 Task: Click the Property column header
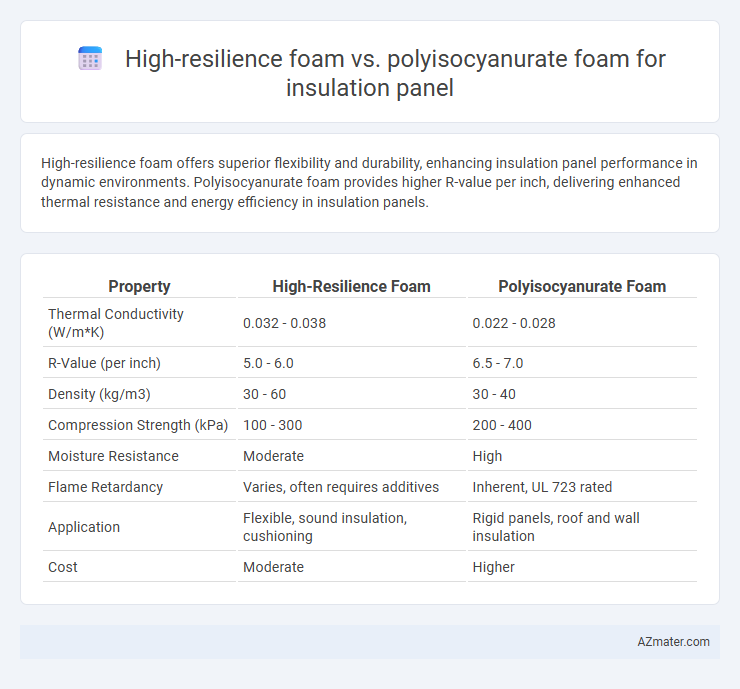pyautogui.click(x=139, y=286)
